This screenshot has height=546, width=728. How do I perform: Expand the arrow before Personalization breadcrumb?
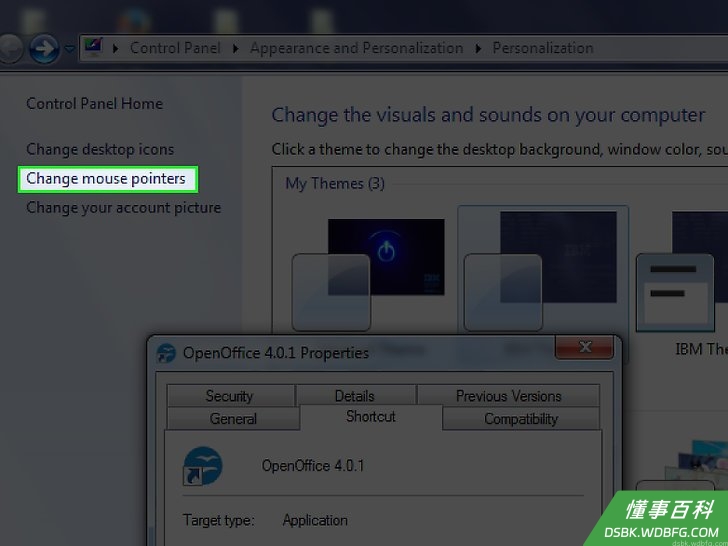click(x=478, y=48)
